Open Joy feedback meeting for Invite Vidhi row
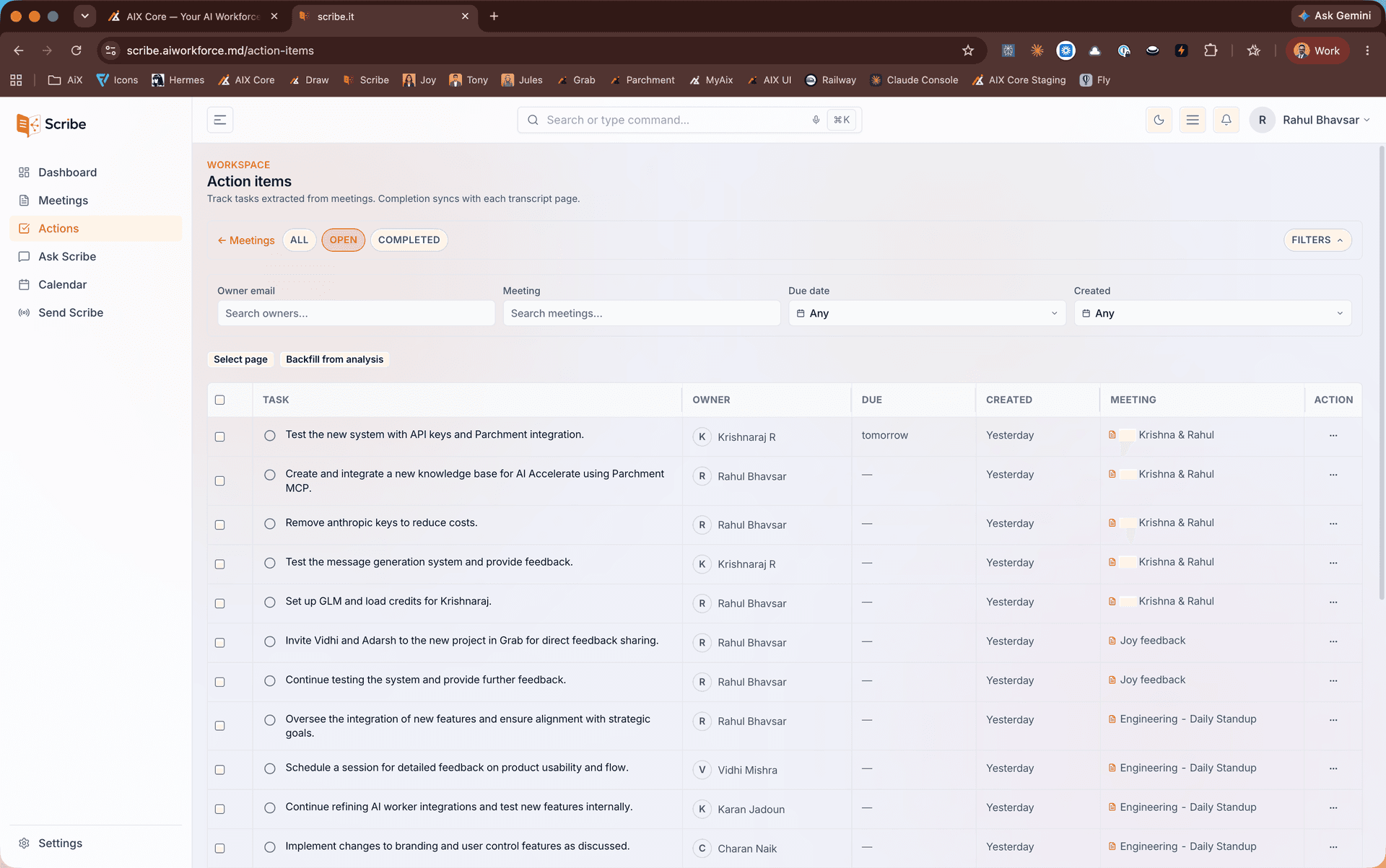1386x868 pixels. point(1152,641)
